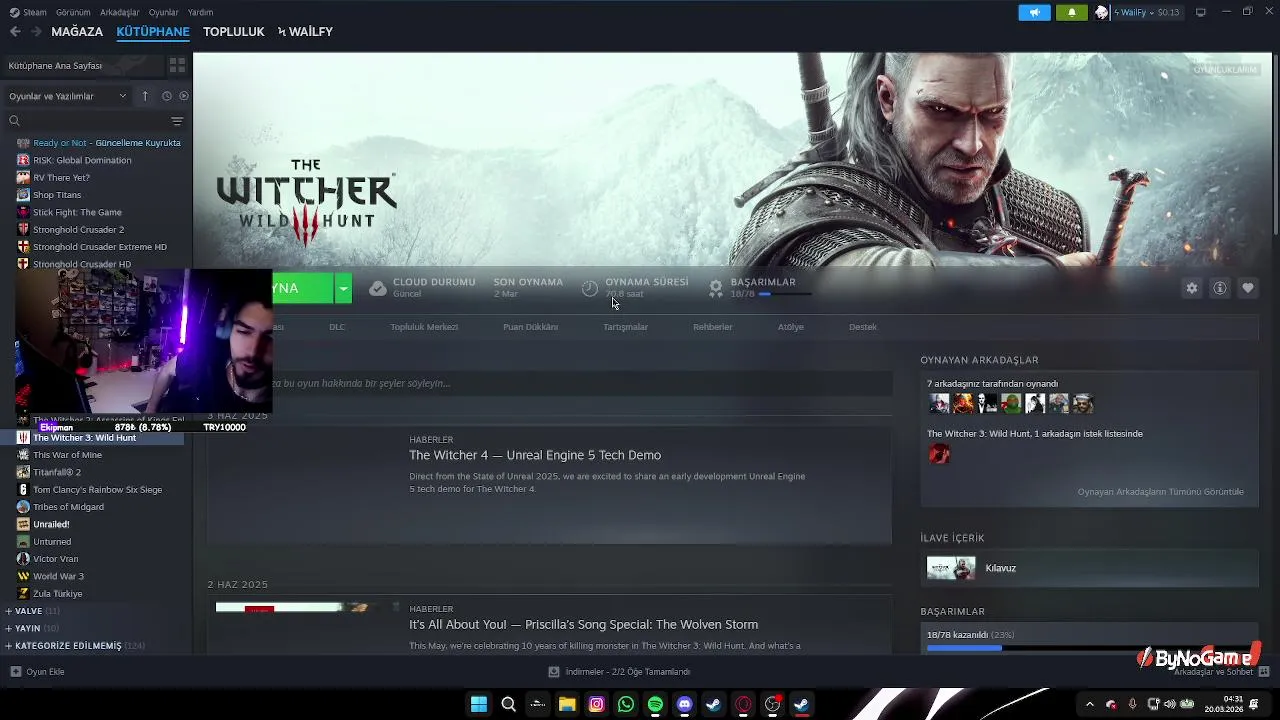This screenshot has height=720, width=1280.
Task: Open the Steam announcements megaphone button
Action: [x=1034, y=12]
